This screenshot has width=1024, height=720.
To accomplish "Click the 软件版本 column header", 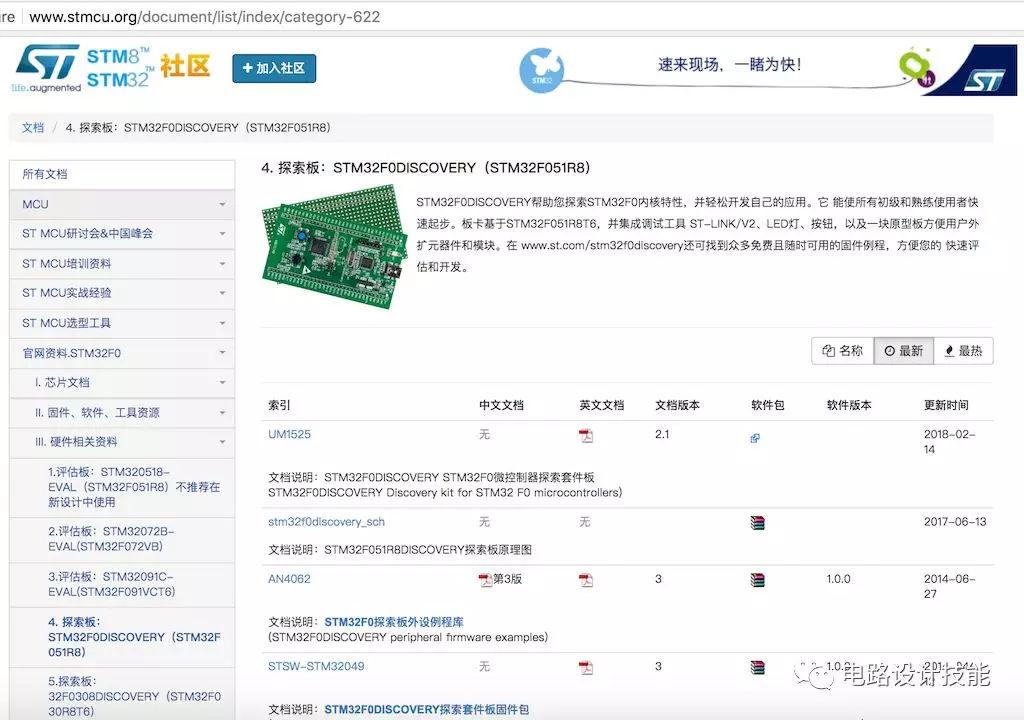I will pos(849,406).
